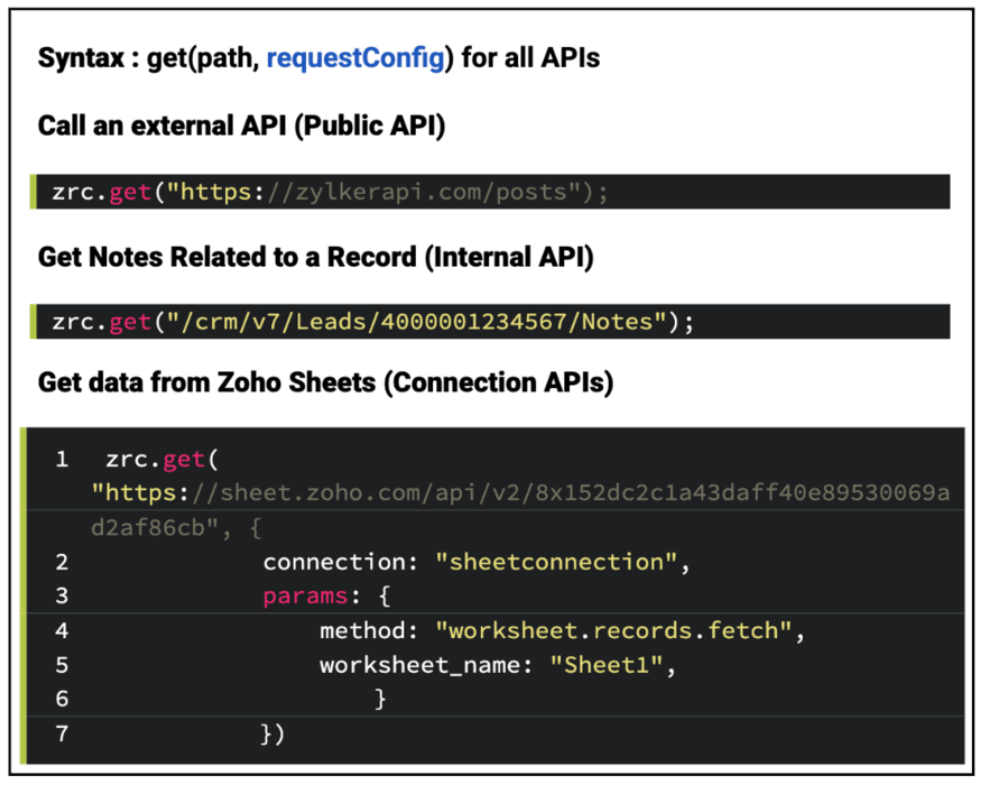Click the params keyword in the code
The height and width of the screenshot is (786, 982).
click(304, 596)
